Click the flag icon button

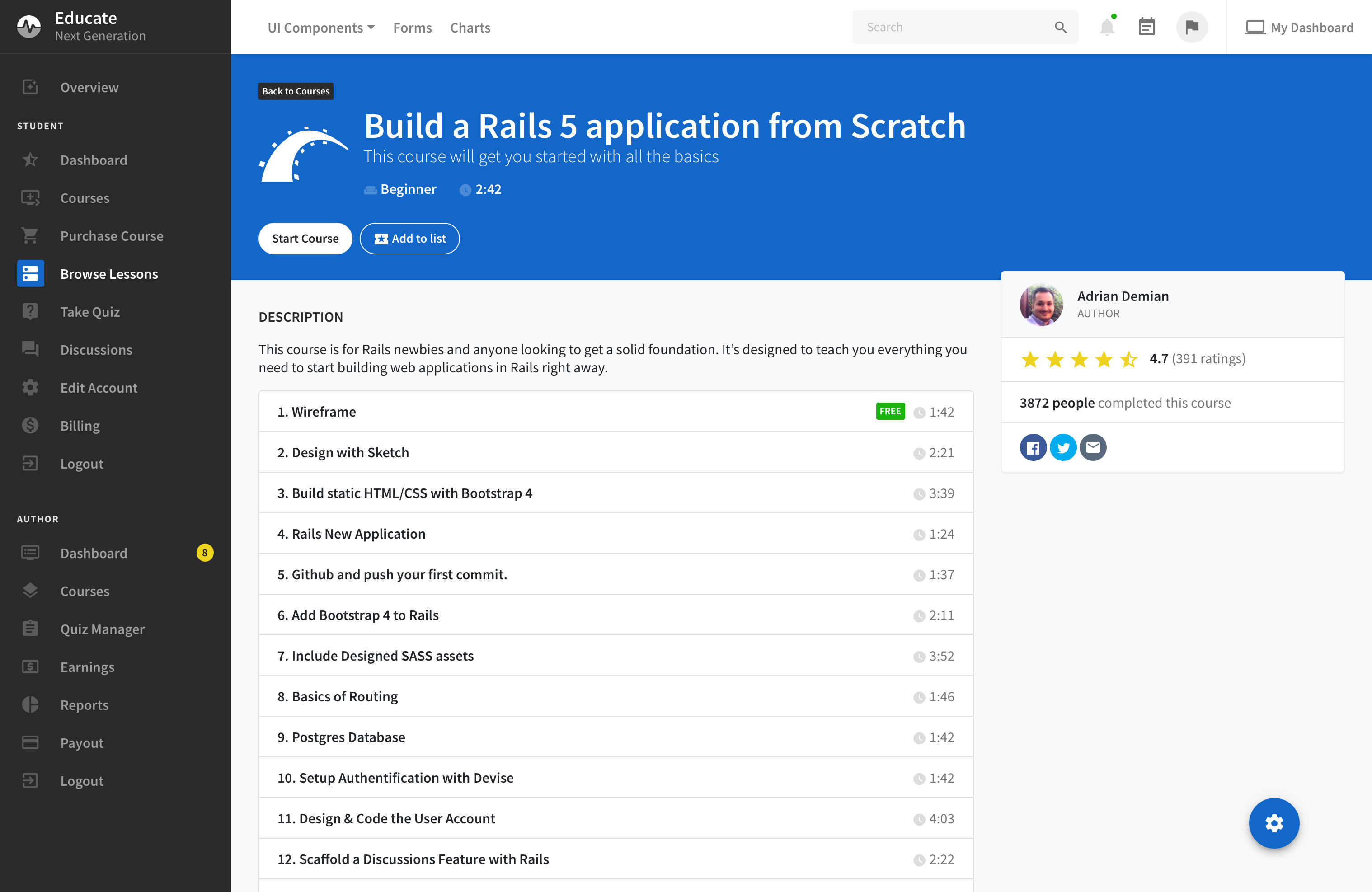click(x=1192, y=27)
